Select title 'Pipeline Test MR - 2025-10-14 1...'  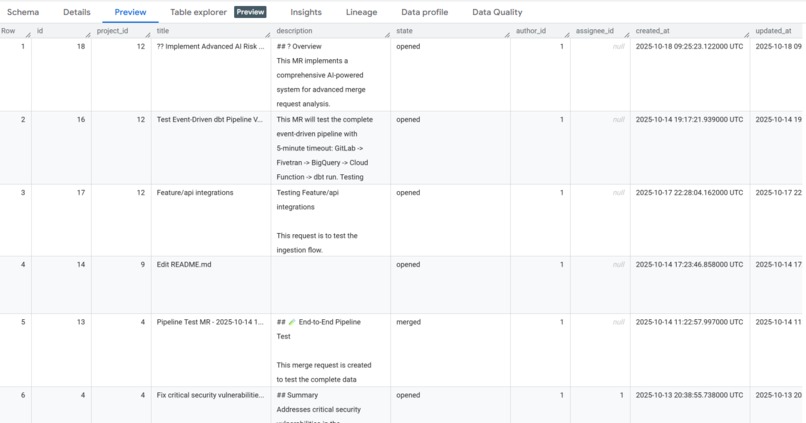coord(210,322)
